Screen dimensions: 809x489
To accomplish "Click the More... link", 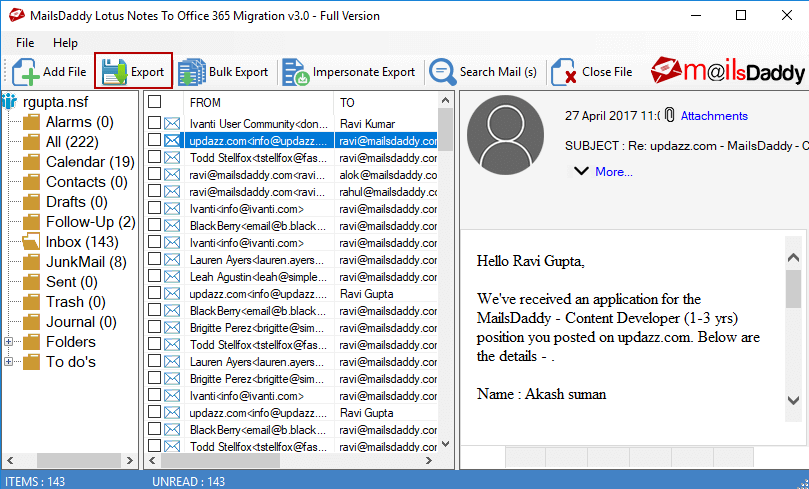I will pyautogui.click(x=613, y=172).
